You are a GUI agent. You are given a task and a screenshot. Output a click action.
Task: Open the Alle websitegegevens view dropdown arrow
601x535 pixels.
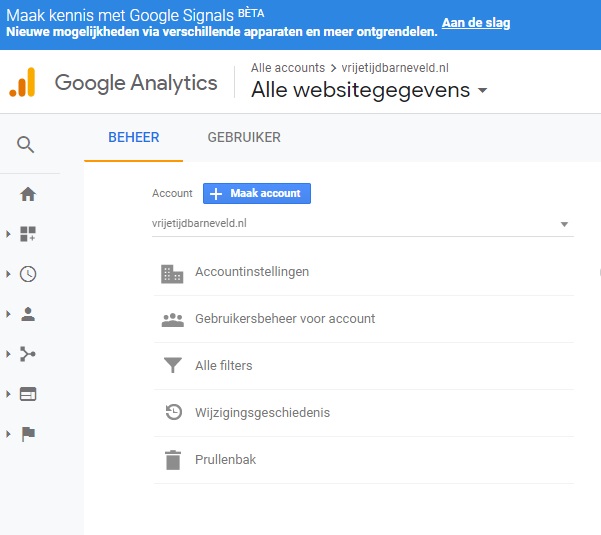pos(482,90)
